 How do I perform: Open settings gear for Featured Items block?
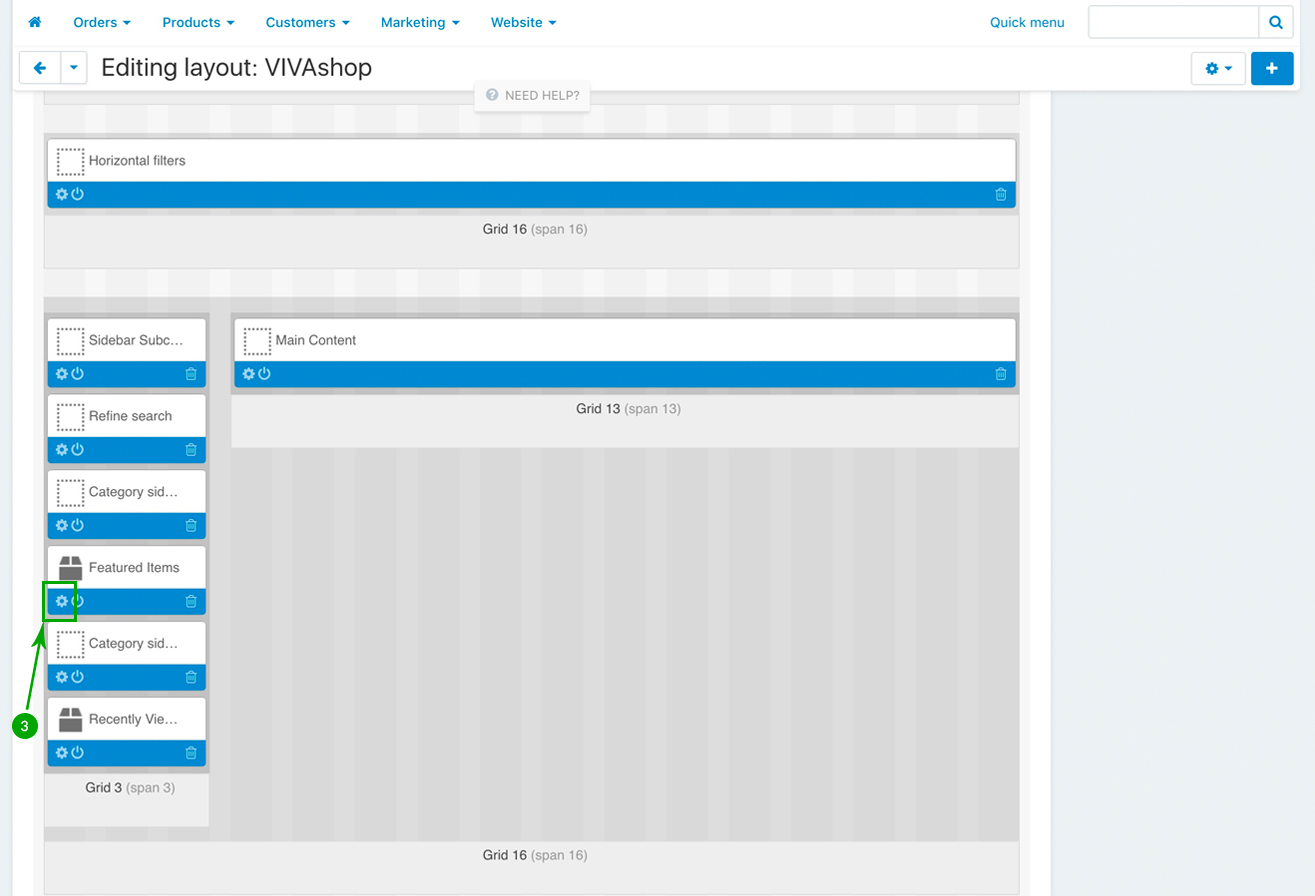pos(61,601)
